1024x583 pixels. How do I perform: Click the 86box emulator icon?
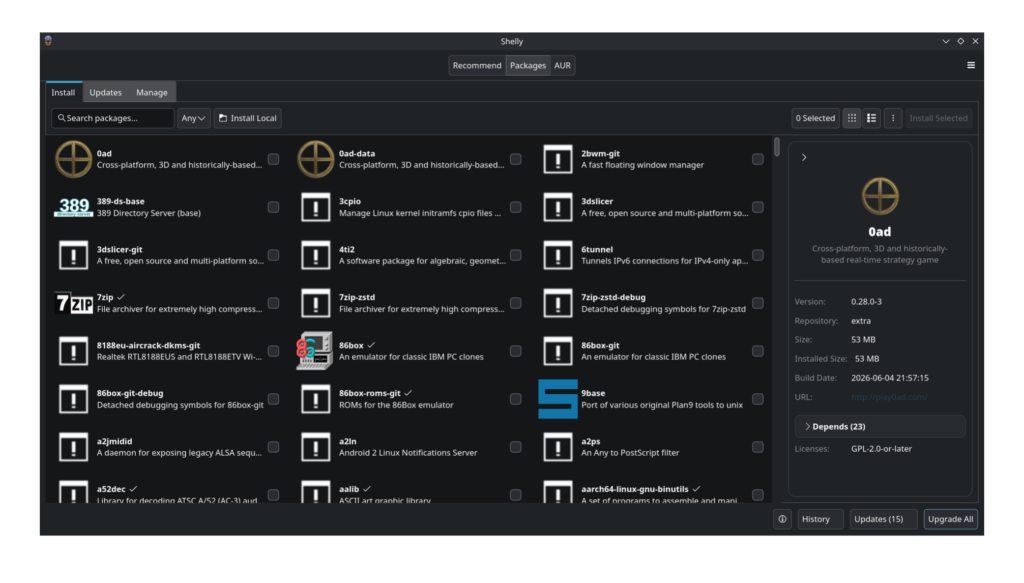[315, 351]
